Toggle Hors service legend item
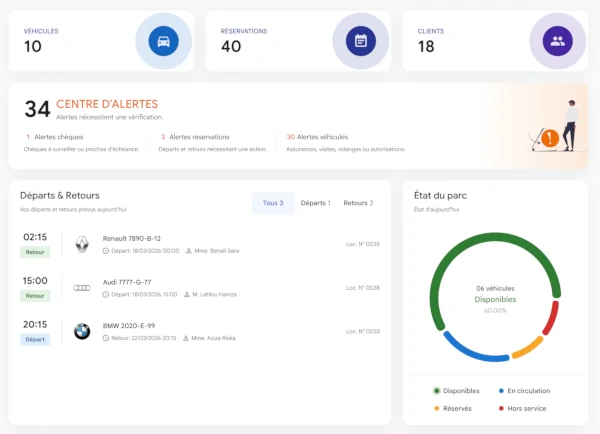The image size is (600, 434). (521, 407)
